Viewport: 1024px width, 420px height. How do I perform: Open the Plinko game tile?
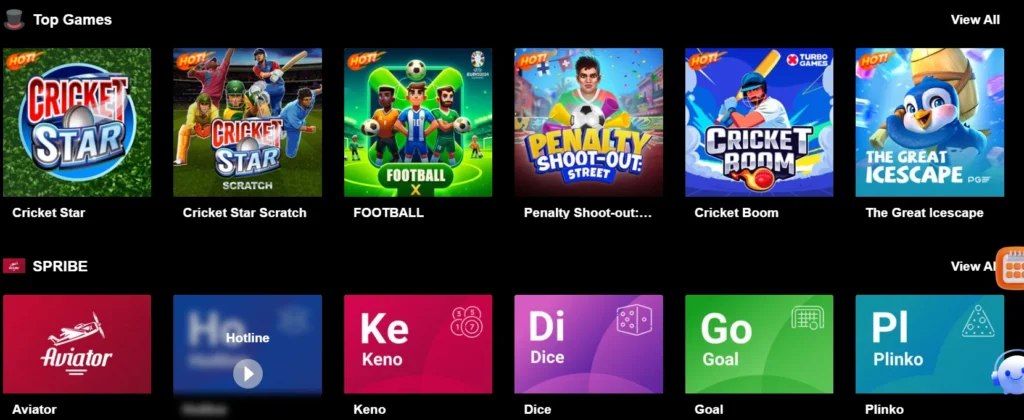929,344
